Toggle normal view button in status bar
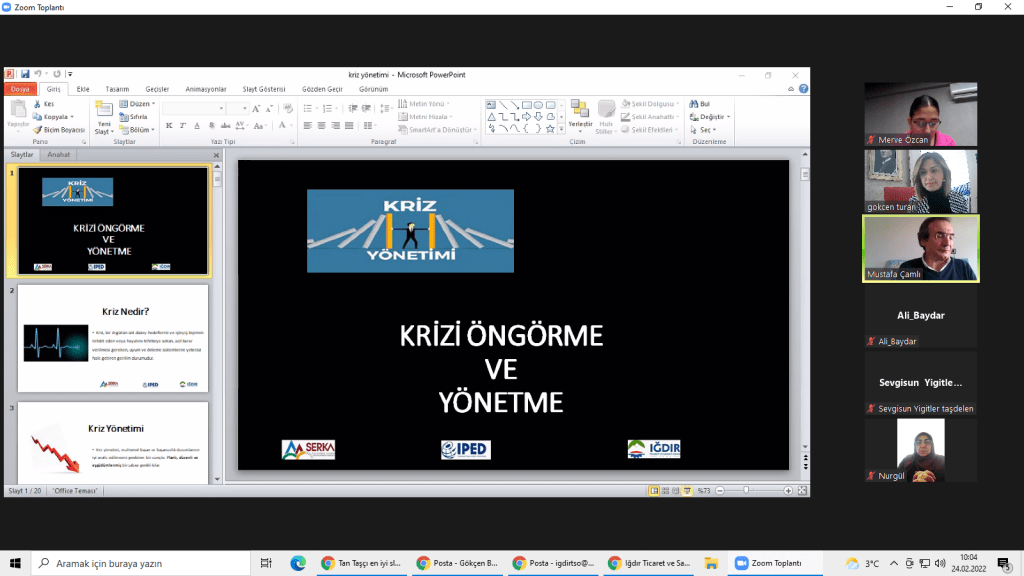Screen dimensions: 1024x576 pos(654,491)
